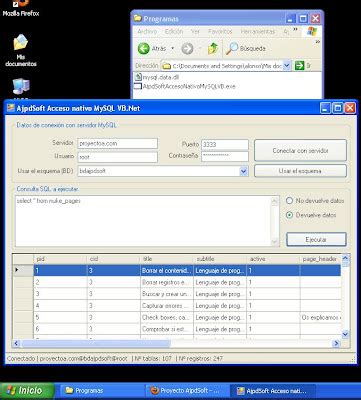Image resolution: width=361 pixels, height=400 pixels.
Task: Click subtitle column header
Action: 220,259
